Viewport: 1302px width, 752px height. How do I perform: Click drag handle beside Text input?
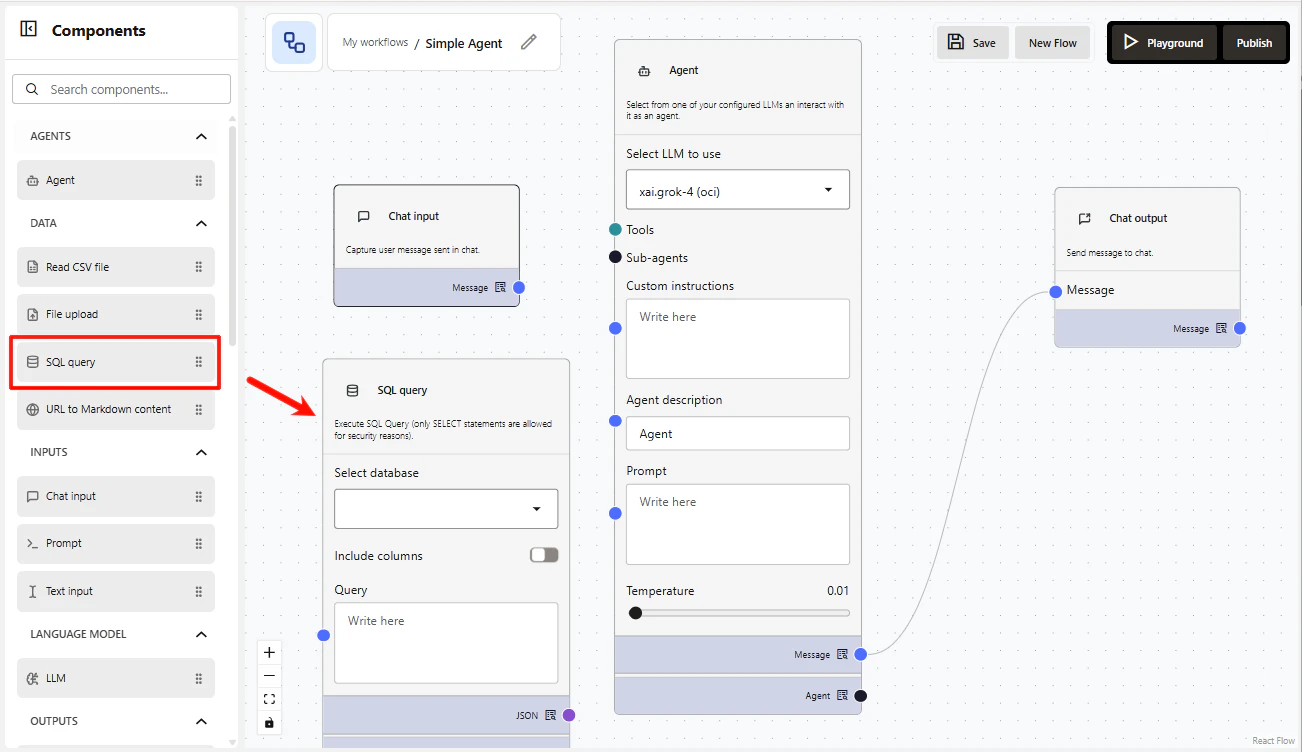pyautogui.click(x=198, y=591)
